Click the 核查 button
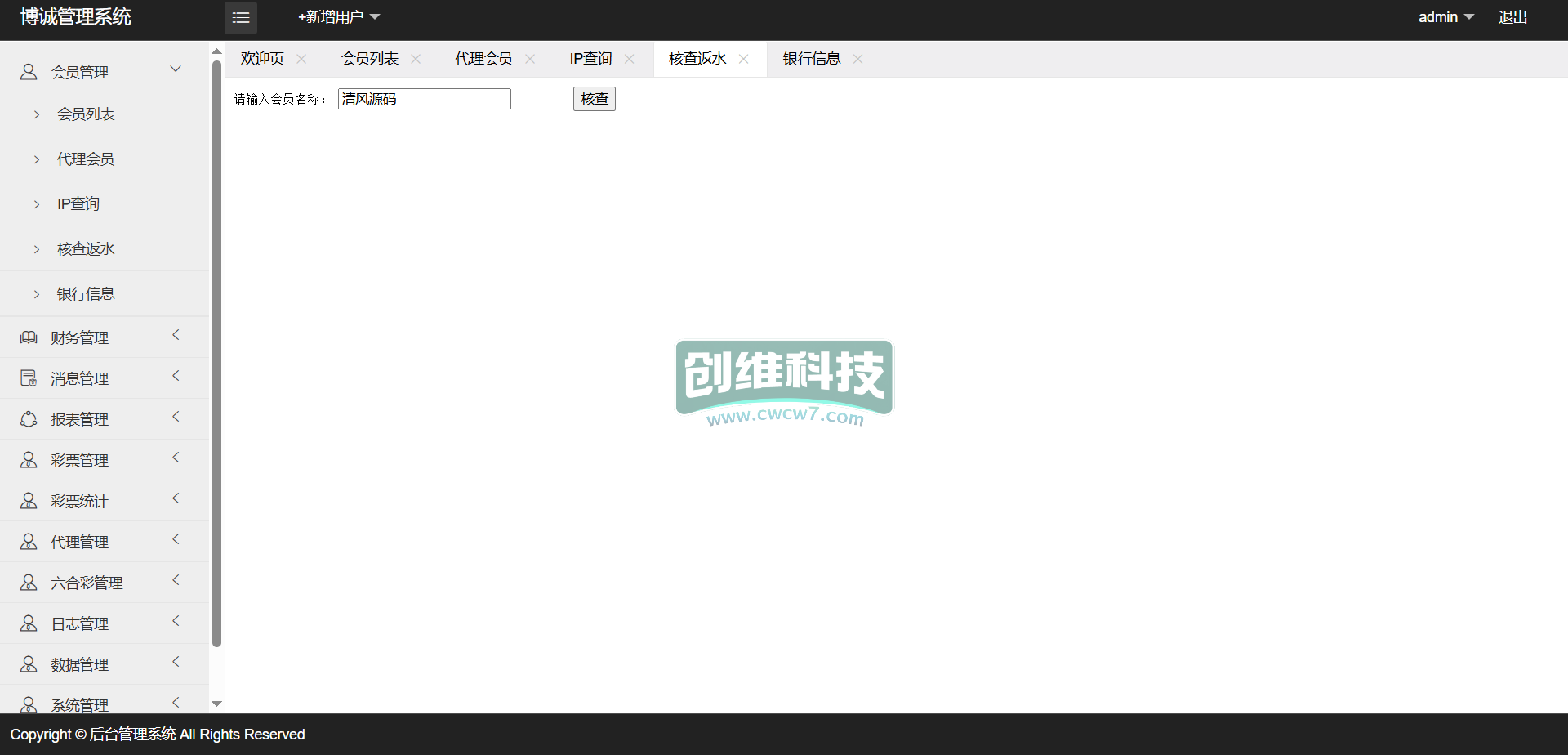Viewport: 1568px width, 755px height. [x=595, y=99]
